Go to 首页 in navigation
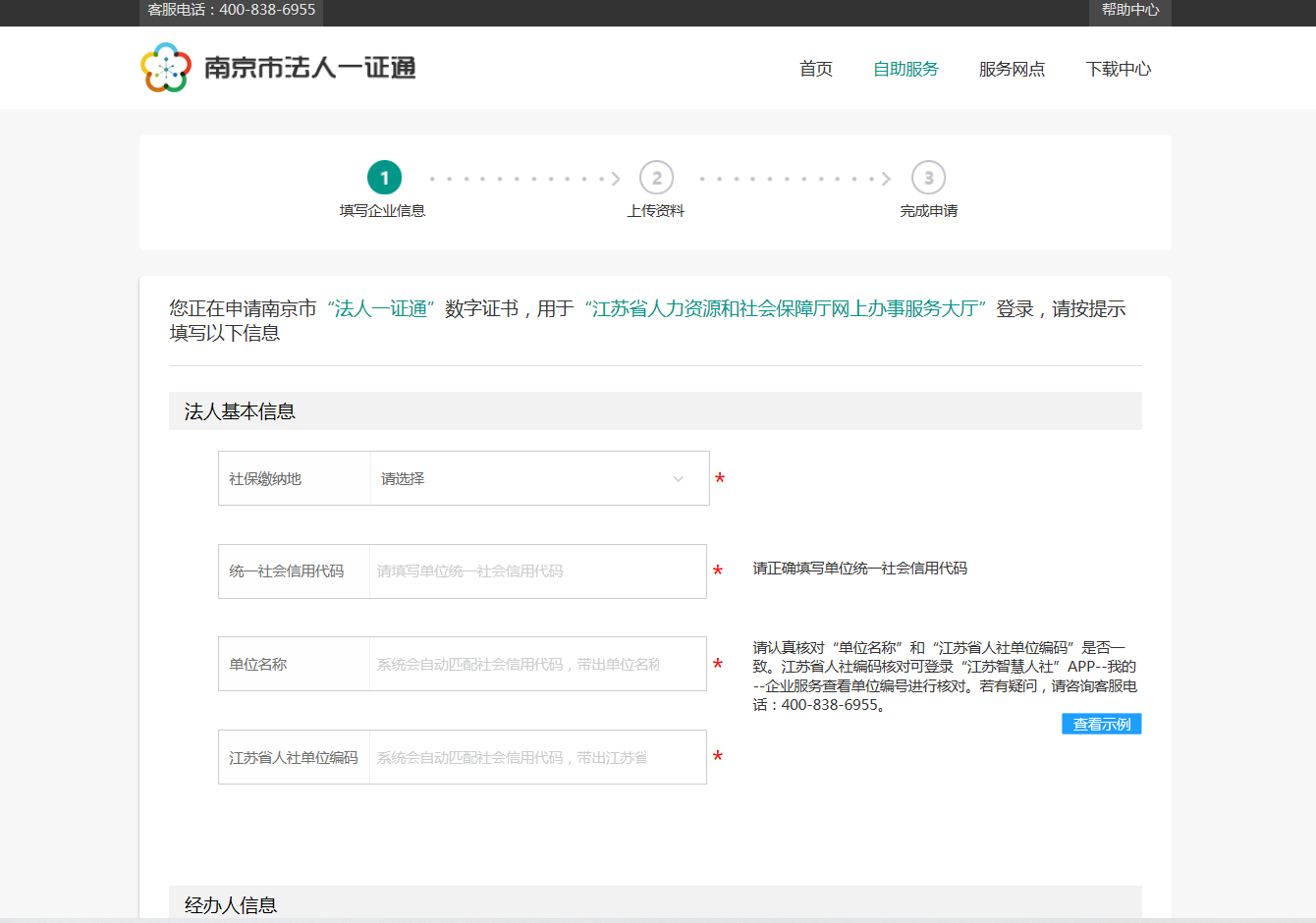 (x=815, y=69)
